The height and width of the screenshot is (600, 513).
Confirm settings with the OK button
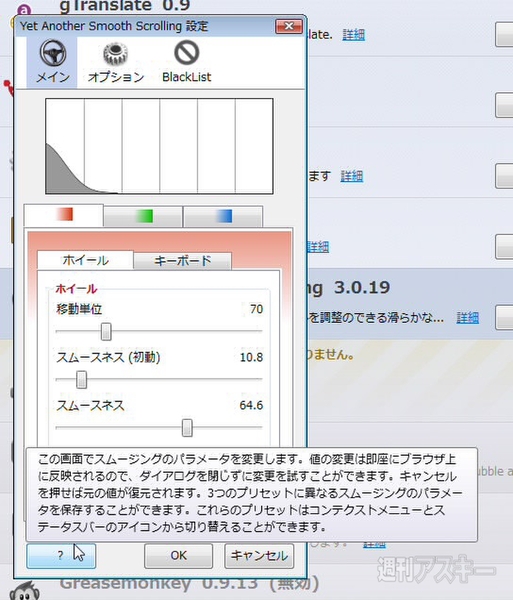[178, 555]
